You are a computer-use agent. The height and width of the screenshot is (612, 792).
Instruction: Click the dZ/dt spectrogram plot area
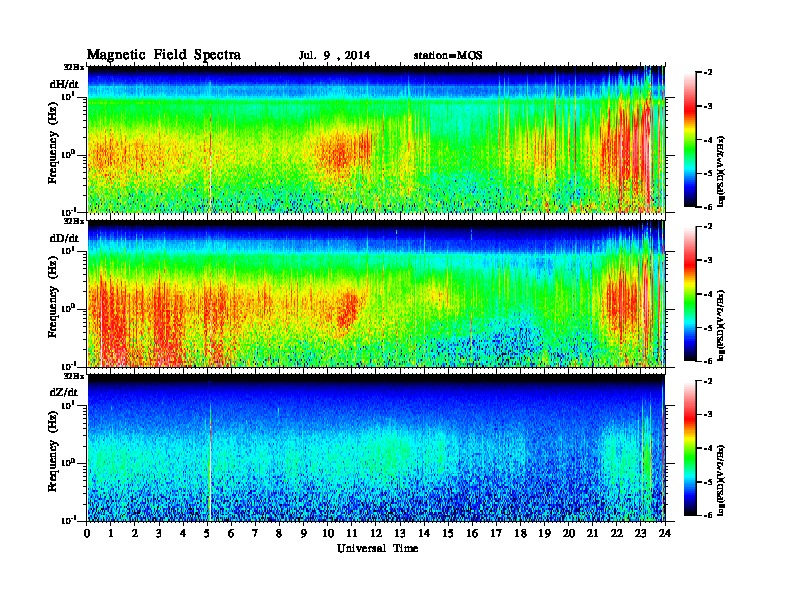[x=376, y=448]
